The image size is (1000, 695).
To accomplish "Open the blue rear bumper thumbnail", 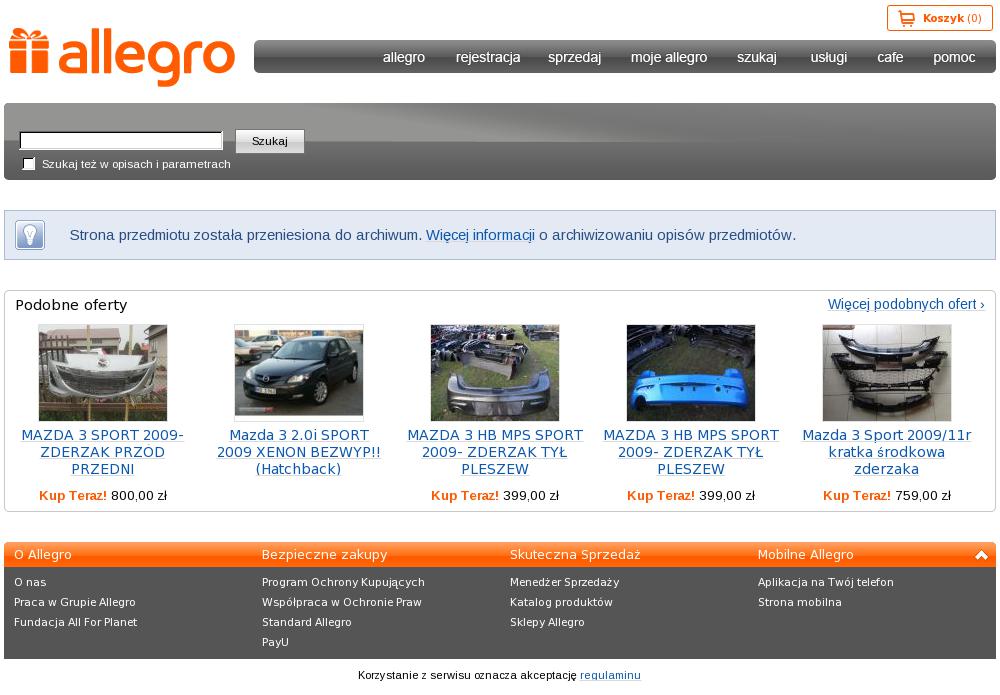I will [x=691, y=372].
